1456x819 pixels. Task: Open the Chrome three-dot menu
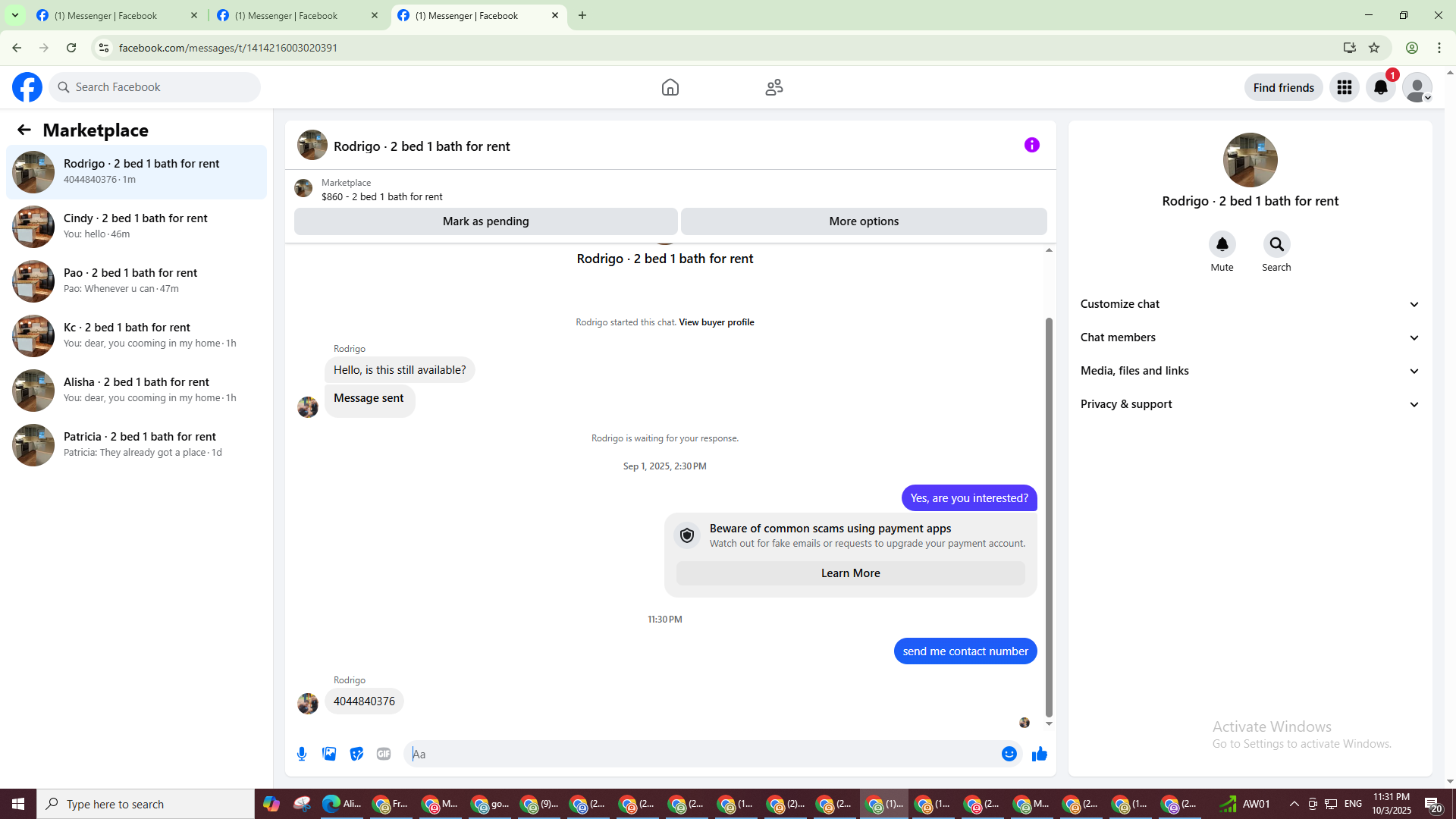(1439, 48)
